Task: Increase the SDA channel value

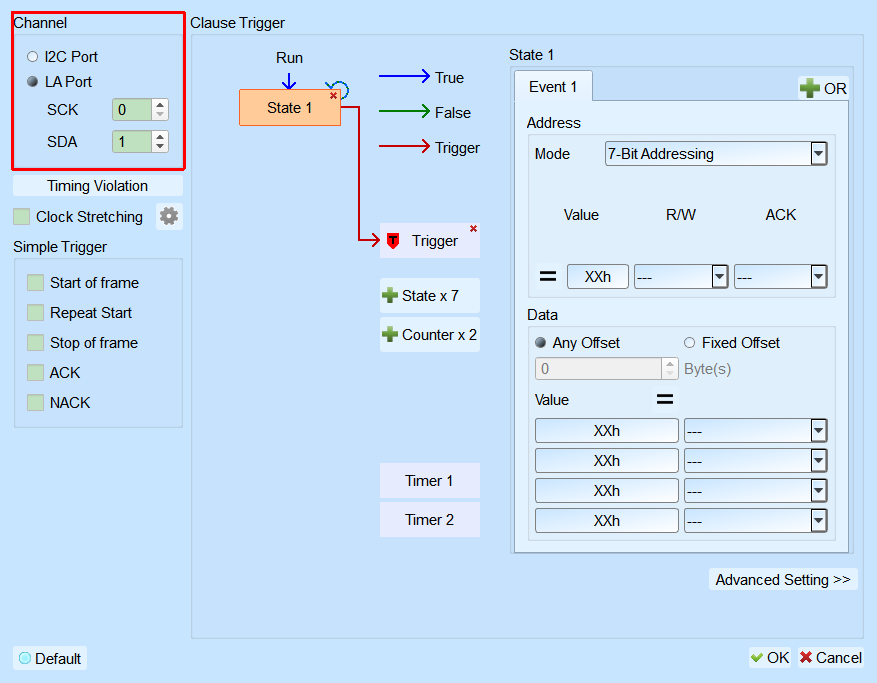Action: [160, 136]
